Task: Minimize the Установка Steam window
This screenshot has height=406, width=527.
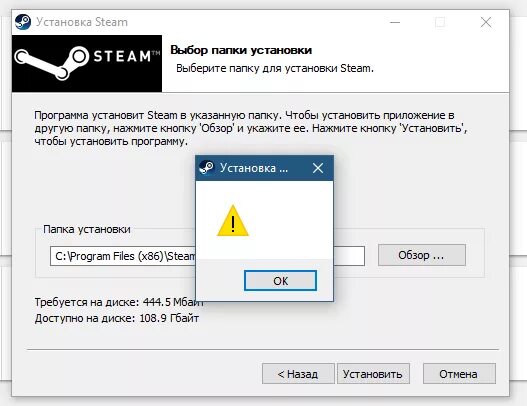Action: coord(395,23)
